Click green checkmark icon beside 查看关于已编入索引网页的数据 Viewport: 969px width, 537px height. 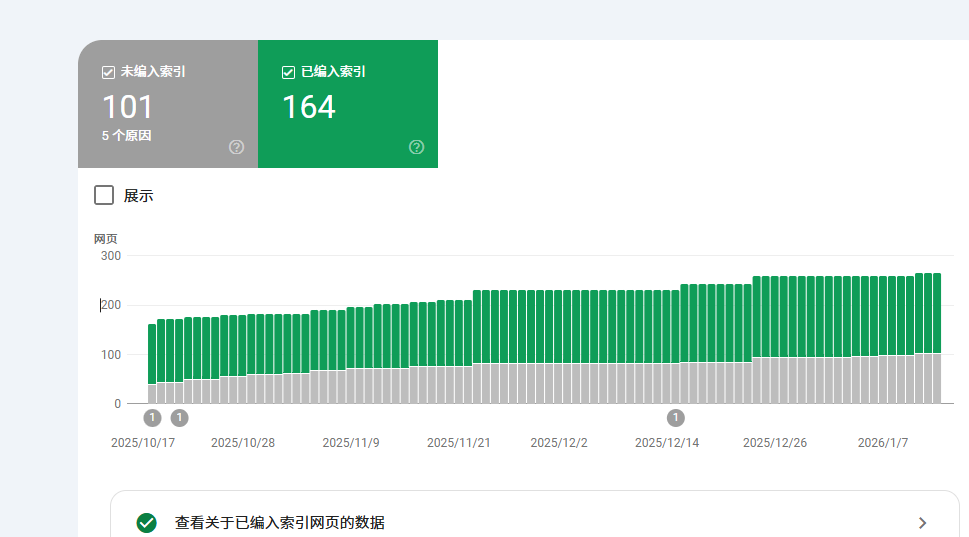tap(147, 522)
